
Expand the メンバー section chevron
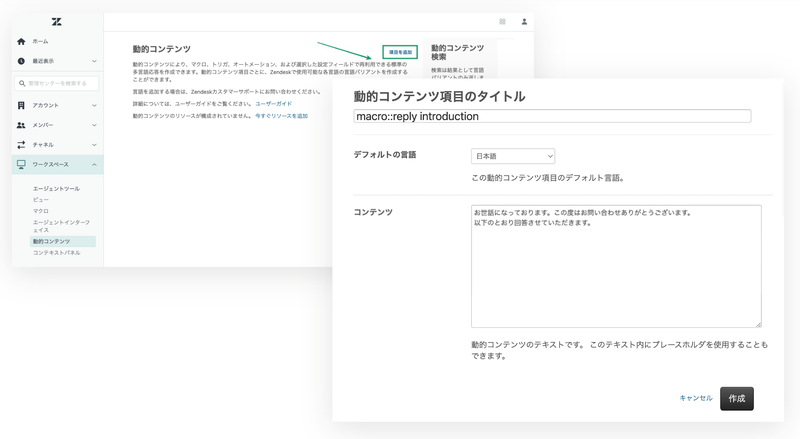[x=94, y=125]
